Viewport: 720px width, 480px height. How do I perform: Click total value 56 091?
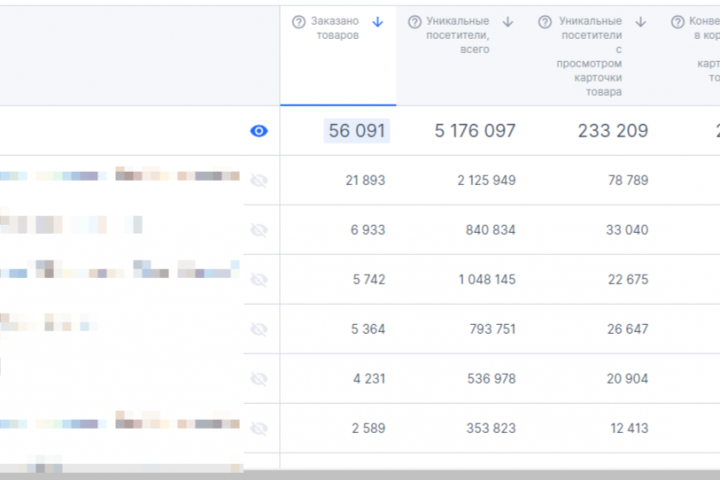point(357,131)
